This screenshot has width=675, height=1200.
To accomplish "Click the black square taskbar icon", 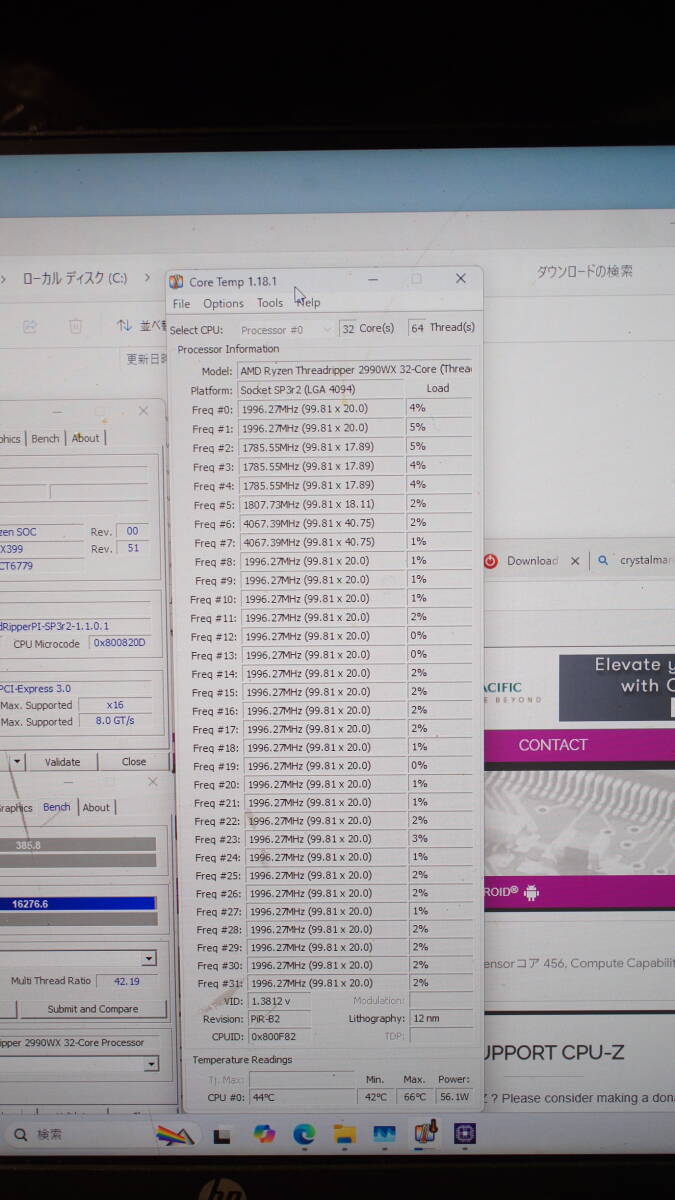I will (x=222, y=1134).
